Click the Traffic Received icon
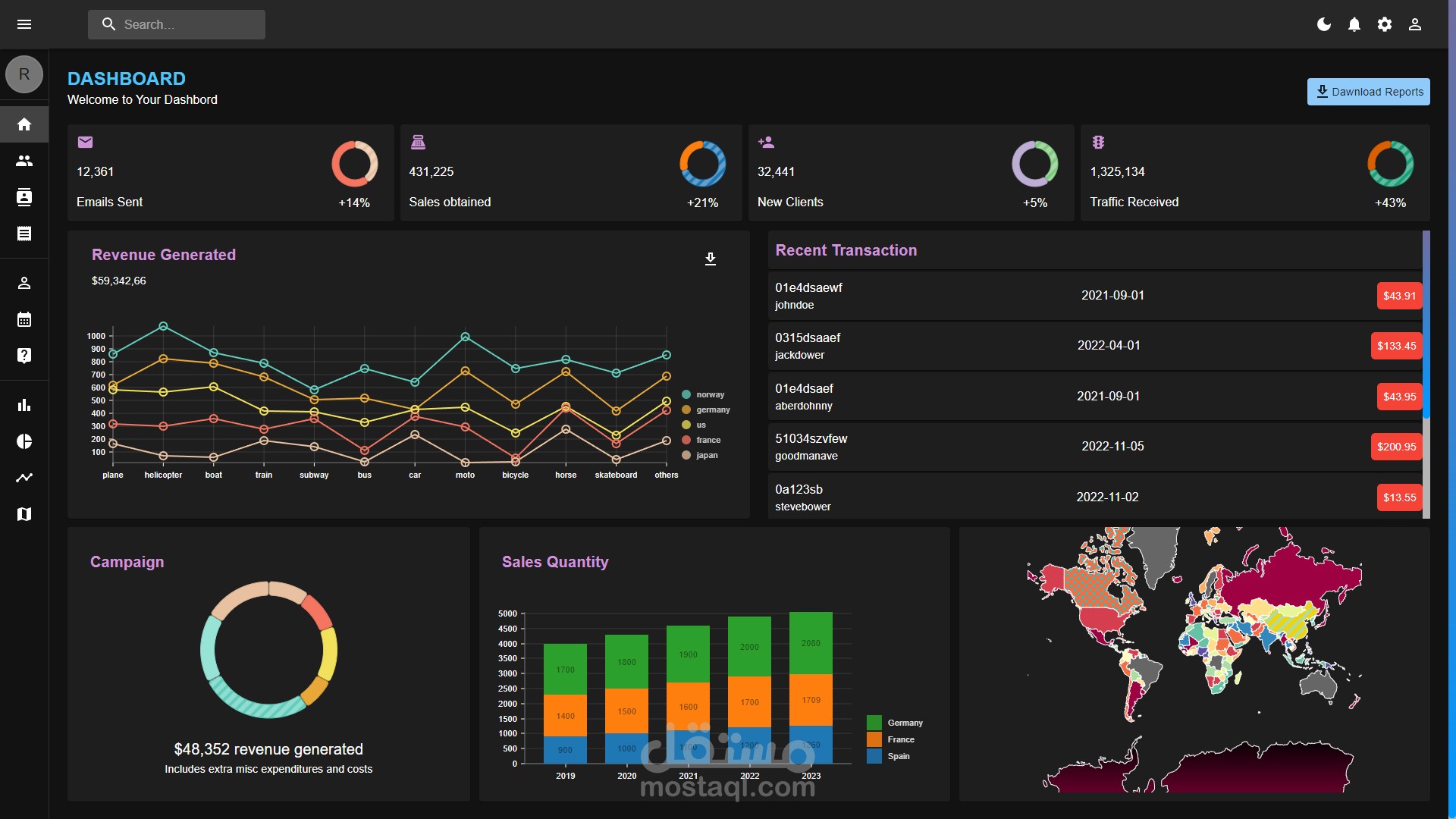 [1098, 142]
